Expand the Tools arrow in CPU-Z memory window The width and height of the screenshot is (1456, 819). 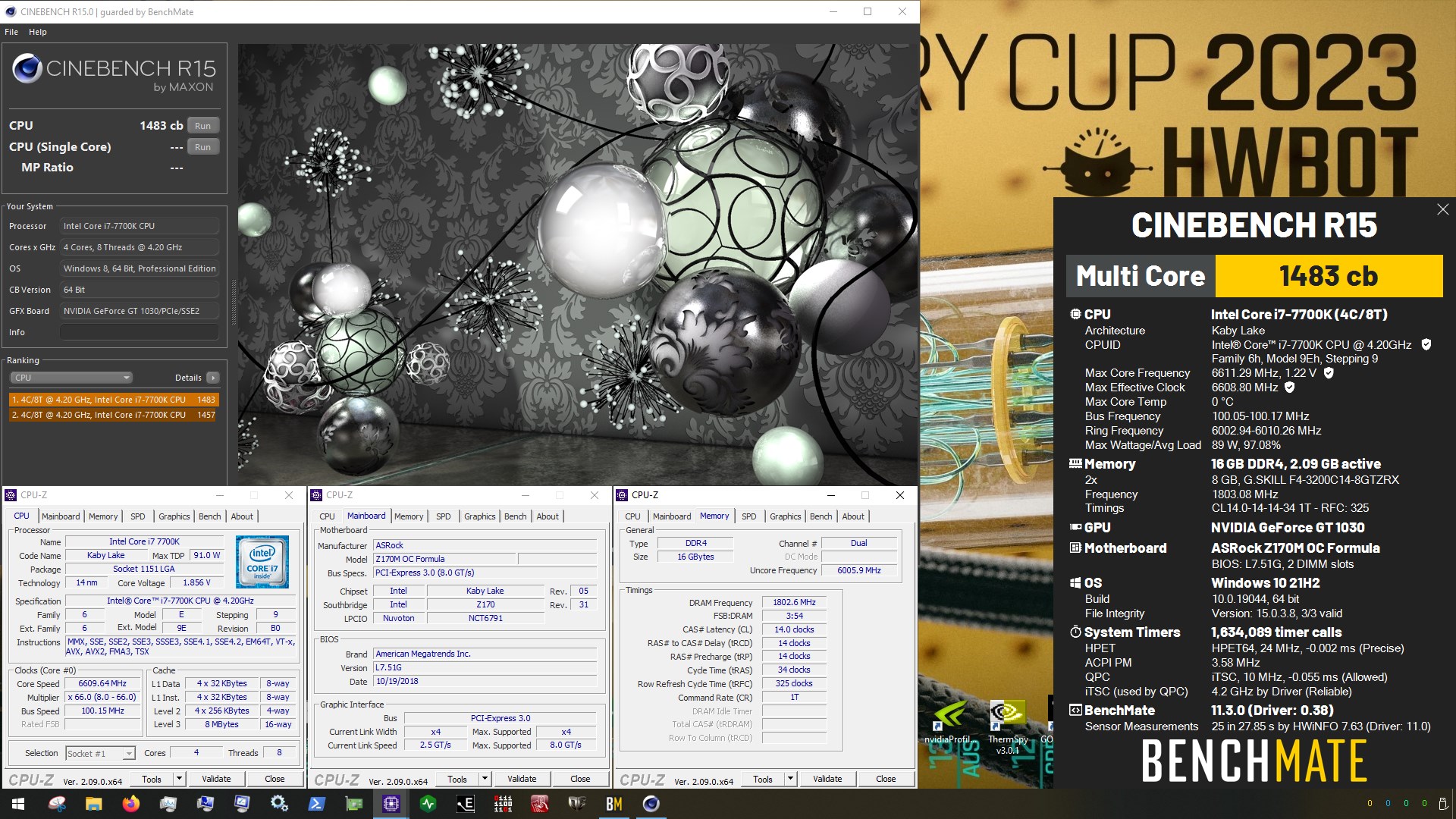pos(790,779)
